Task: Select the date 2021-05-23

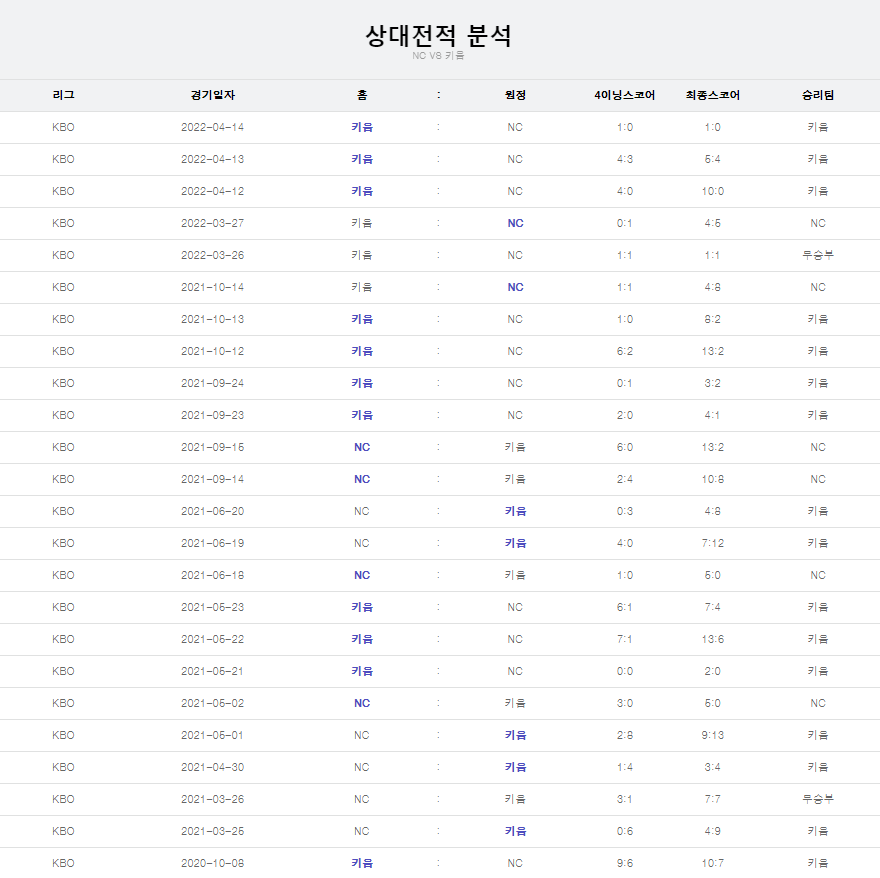Action: (213, 607)
